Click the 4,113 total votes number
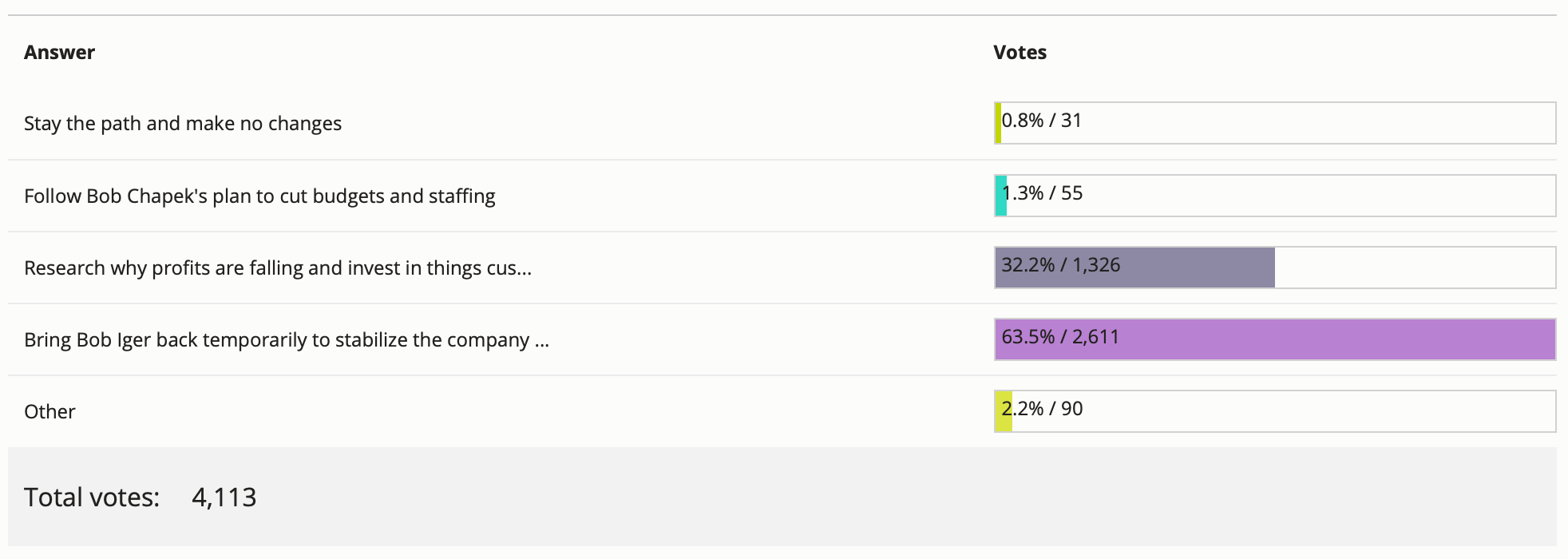 [224, 498]
